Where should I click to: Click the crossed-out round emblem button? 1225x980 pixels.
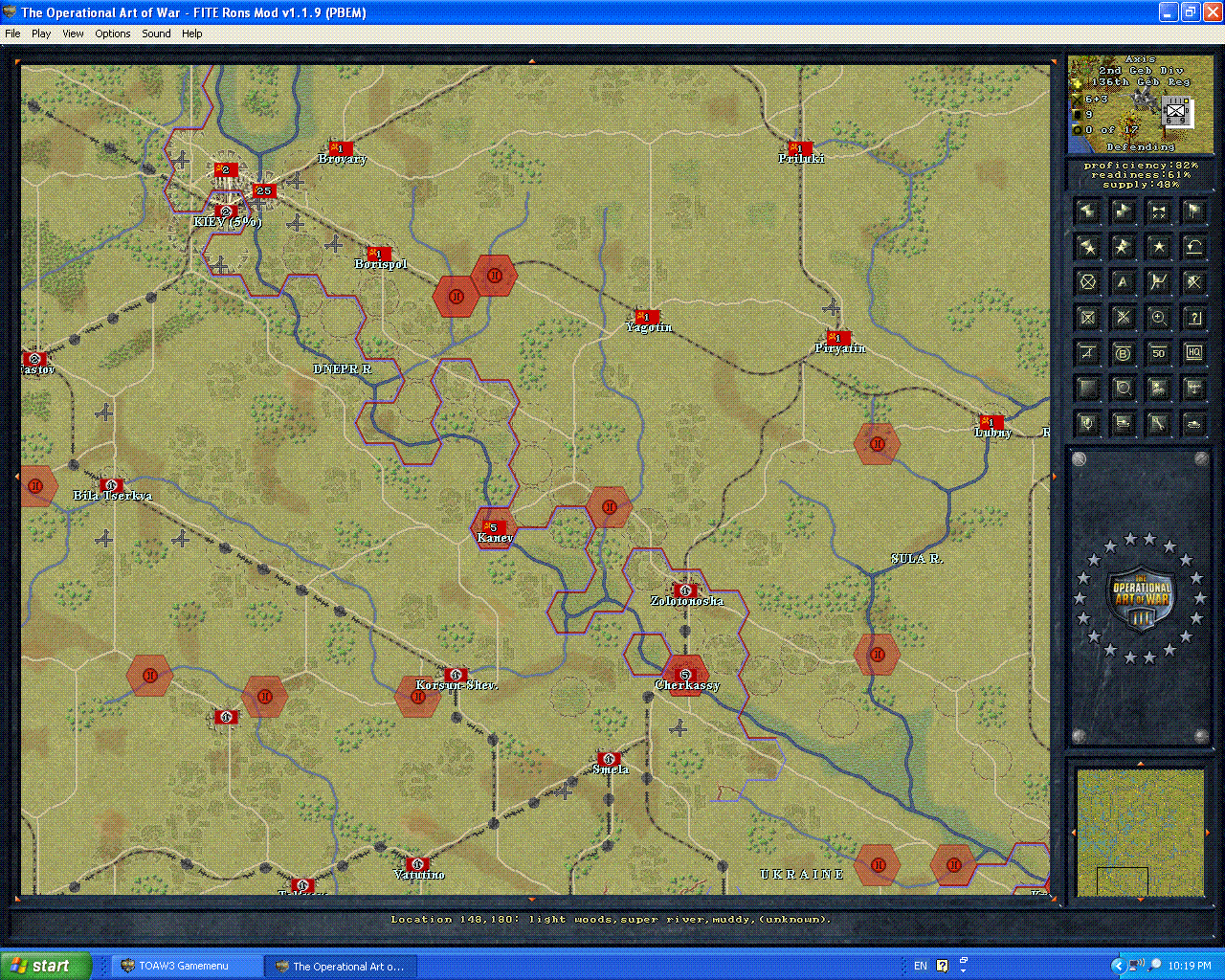click(1193, 282)
